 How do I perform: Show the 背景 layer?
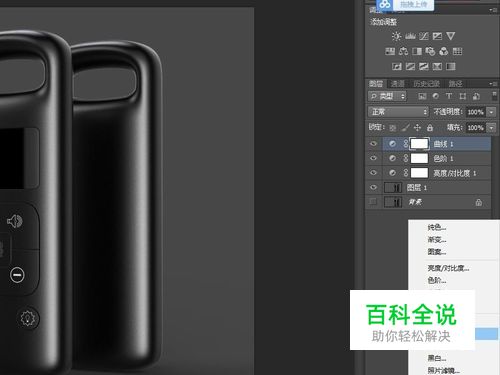tap(373, 202)
